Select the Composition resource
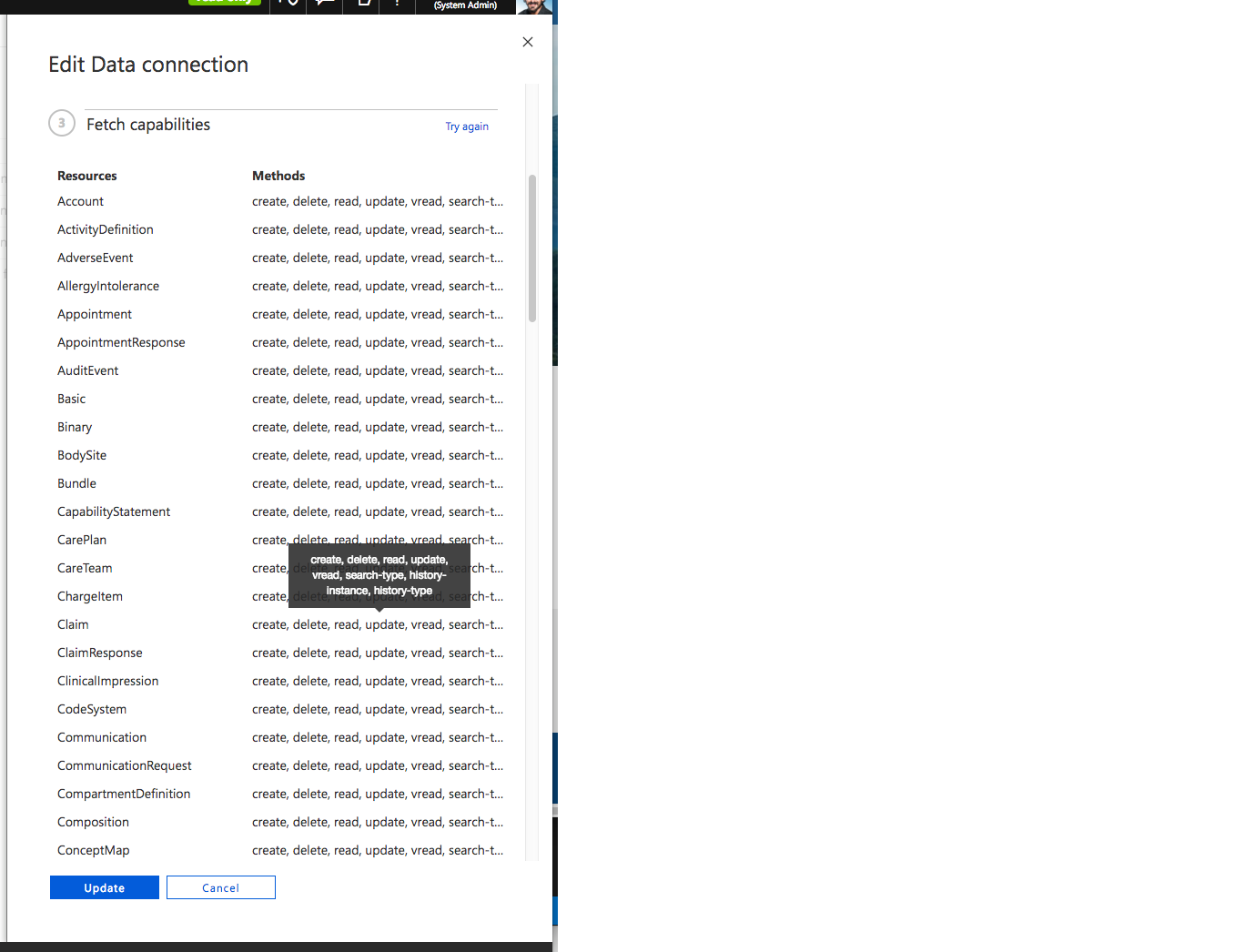Viewport: 1234px width, 952px height. 93,822
